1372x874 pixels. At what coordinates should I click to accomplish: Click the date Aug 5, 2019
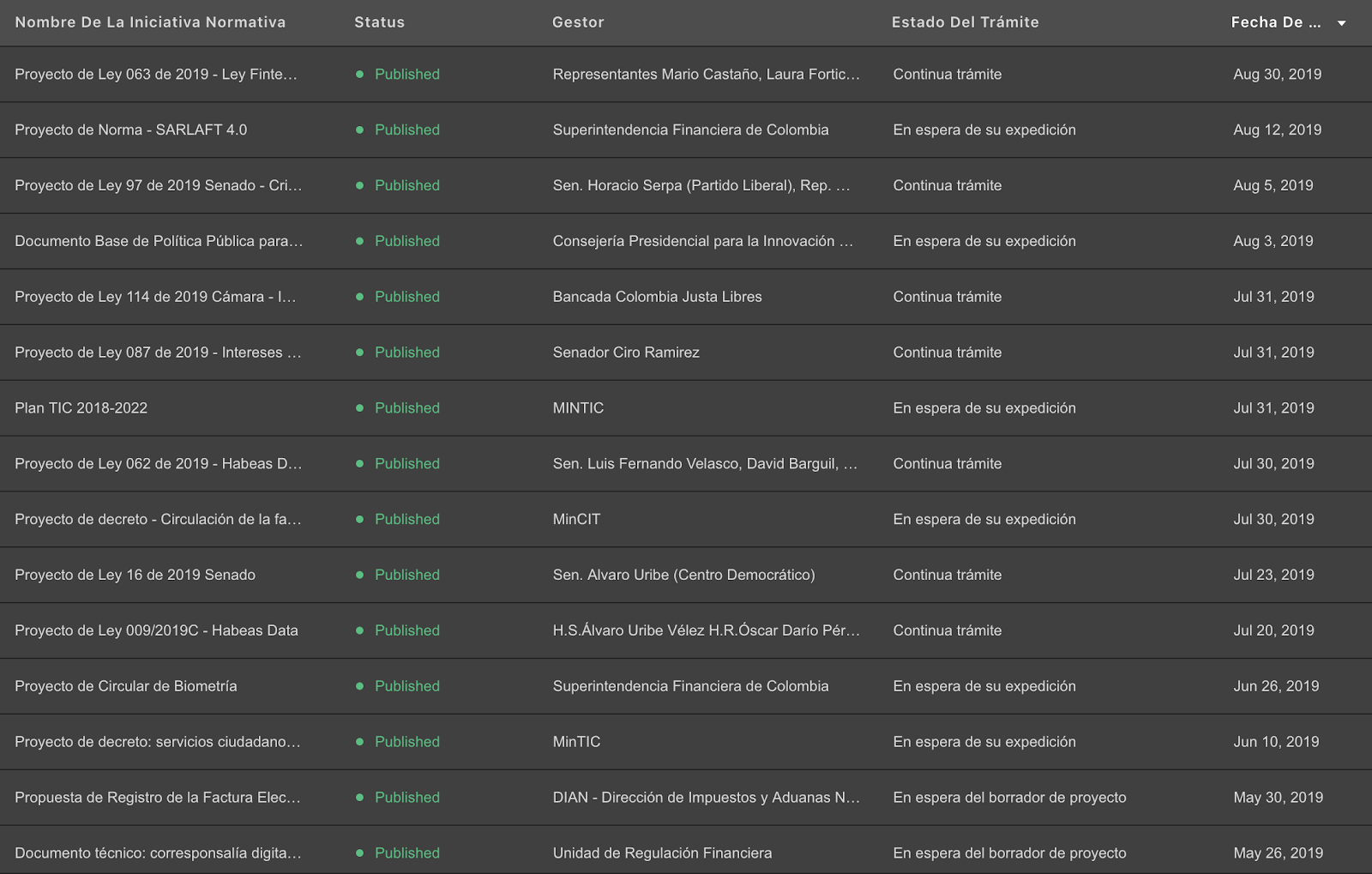click(1273, 186)
